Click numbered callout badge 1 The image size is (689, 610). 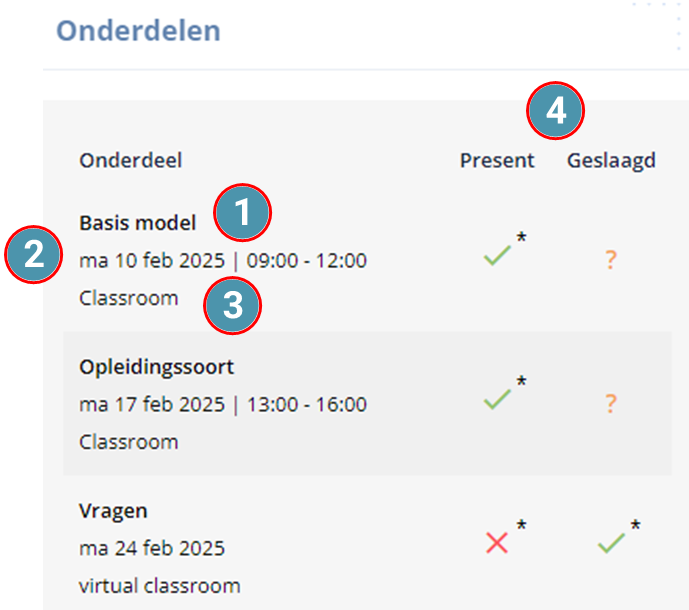click(x=243, y=213)
